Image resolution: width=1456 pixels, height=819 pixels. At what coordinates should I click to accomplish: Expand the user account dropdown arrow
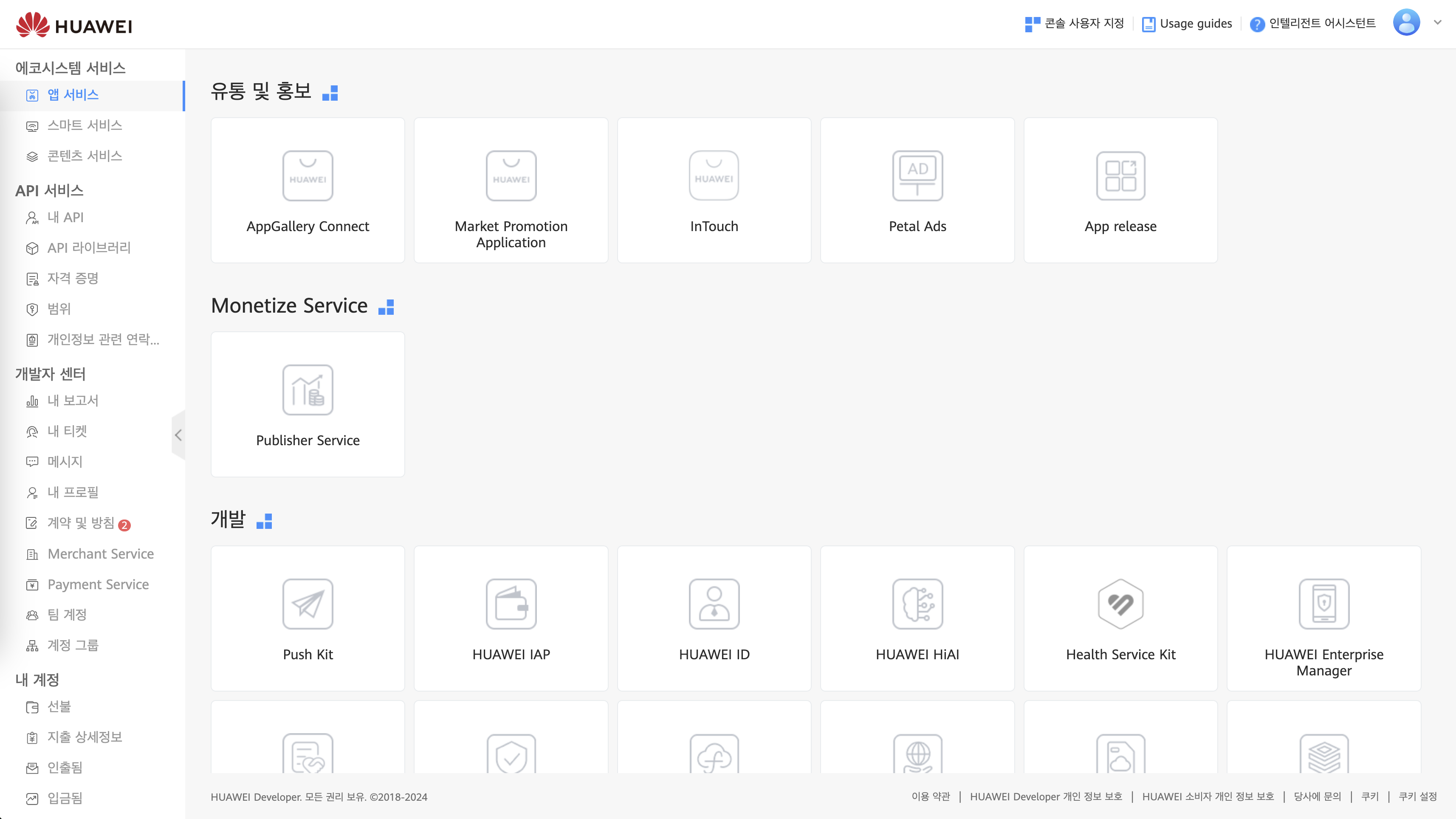pos(1437,23)
